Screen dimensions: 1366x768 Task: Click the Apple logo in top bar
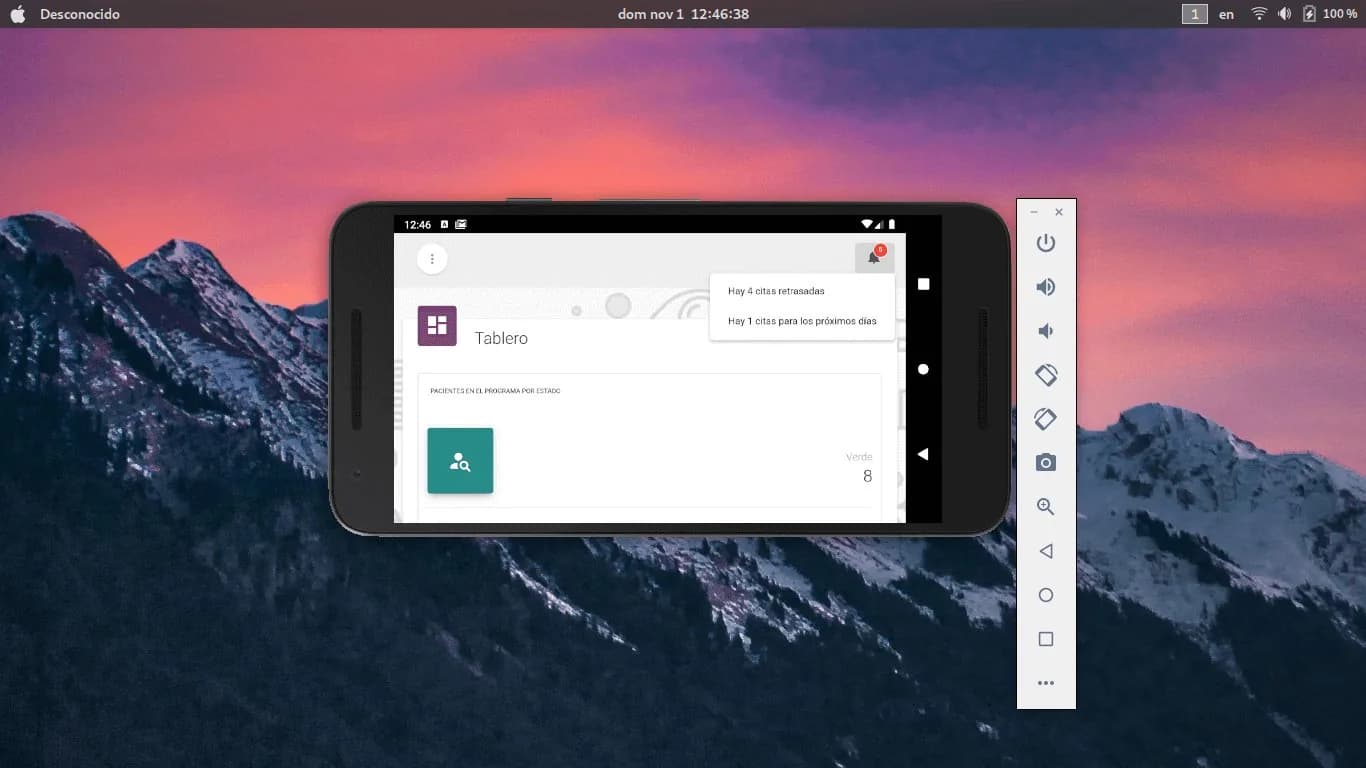pyautogui.click(x=17, y=14)
